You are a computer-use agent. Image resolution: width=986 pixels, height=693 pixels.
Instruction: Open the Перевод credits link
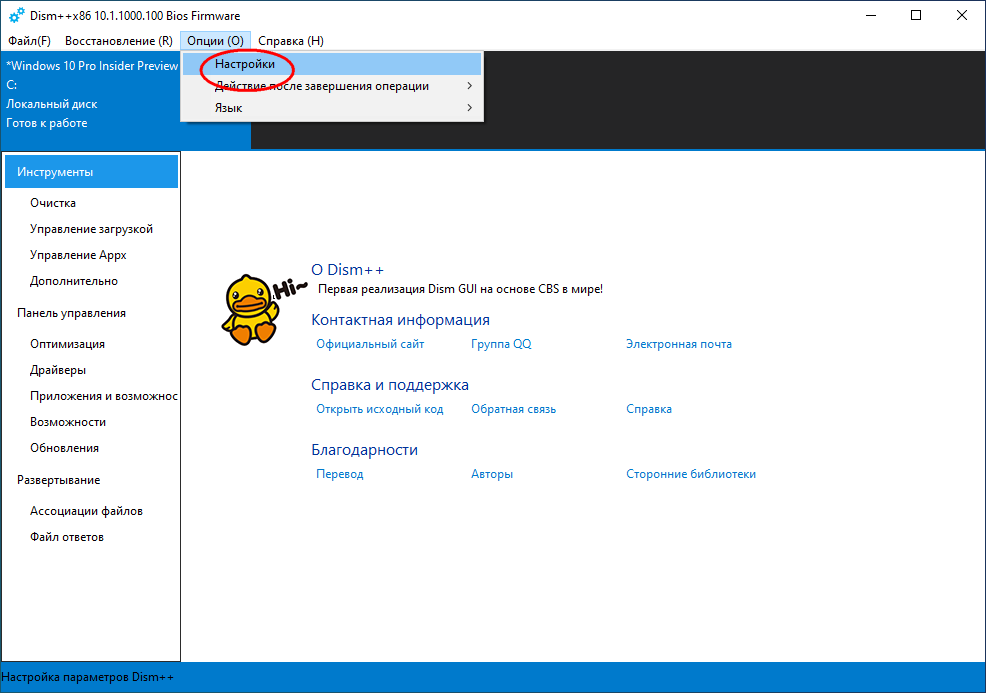point(340,474)
